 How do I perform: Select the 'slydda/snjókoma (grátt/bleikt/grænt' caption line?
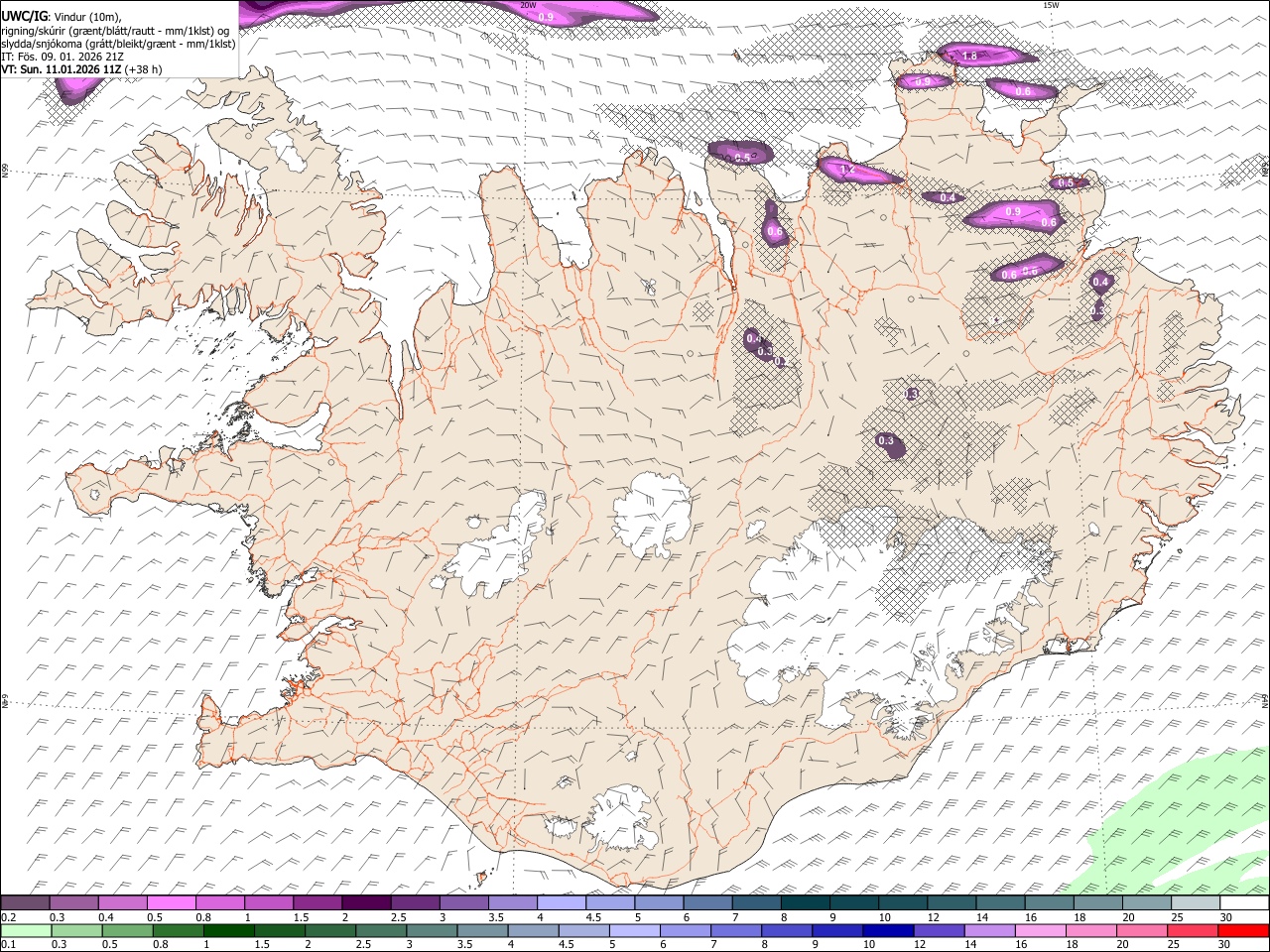pos(118,44)
